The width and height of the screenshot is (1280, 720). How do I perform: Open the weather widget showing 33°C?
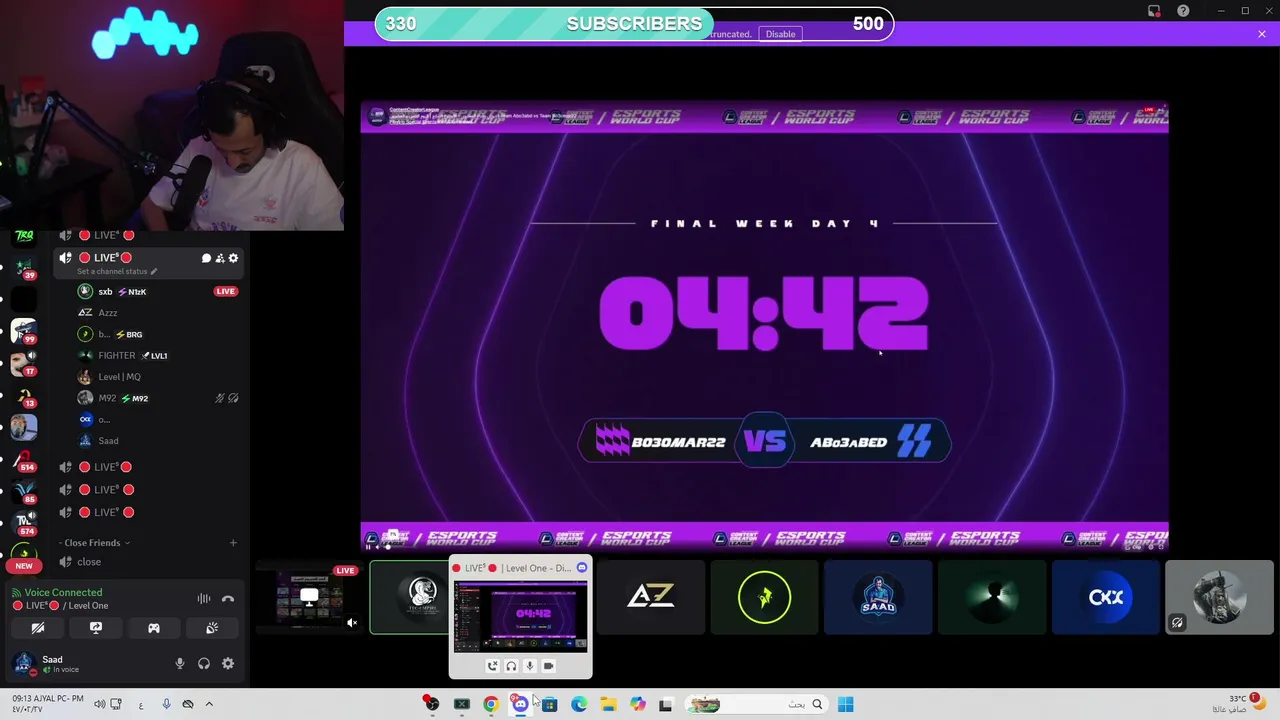coord(1236,704)
